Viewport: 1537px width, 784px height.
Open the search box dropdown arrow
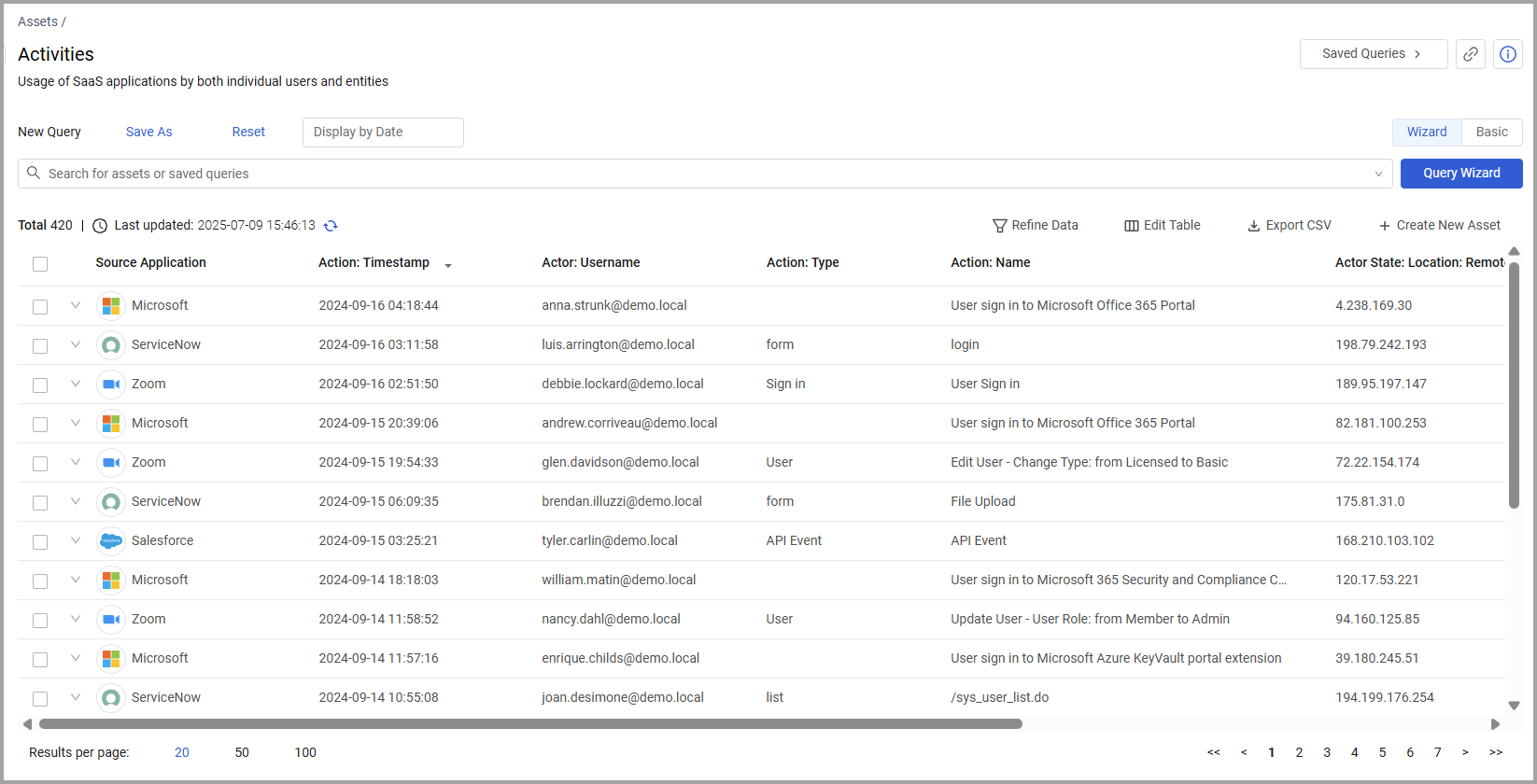[1378, 175]
